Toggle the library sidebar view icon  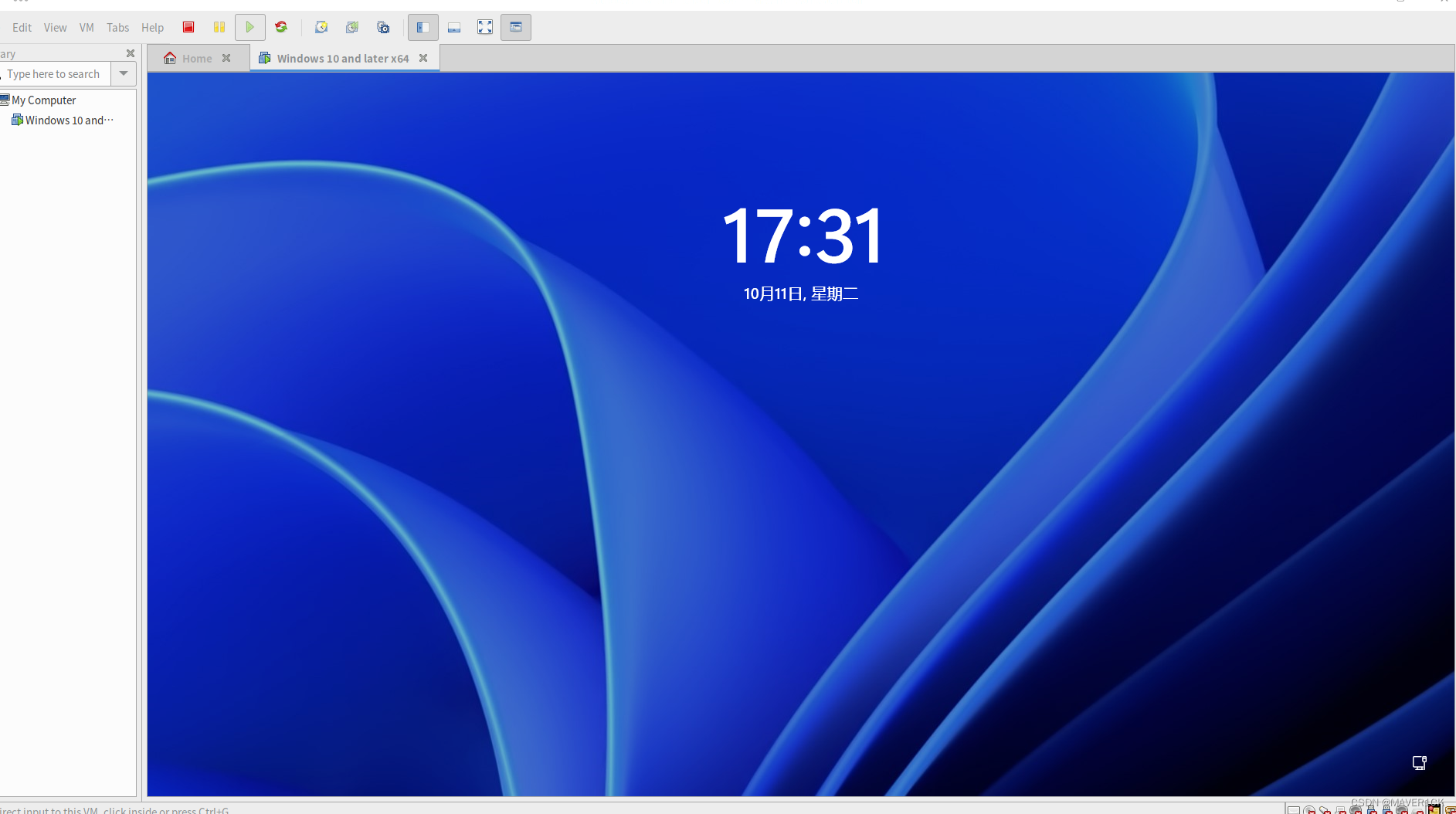pos(423,27)
